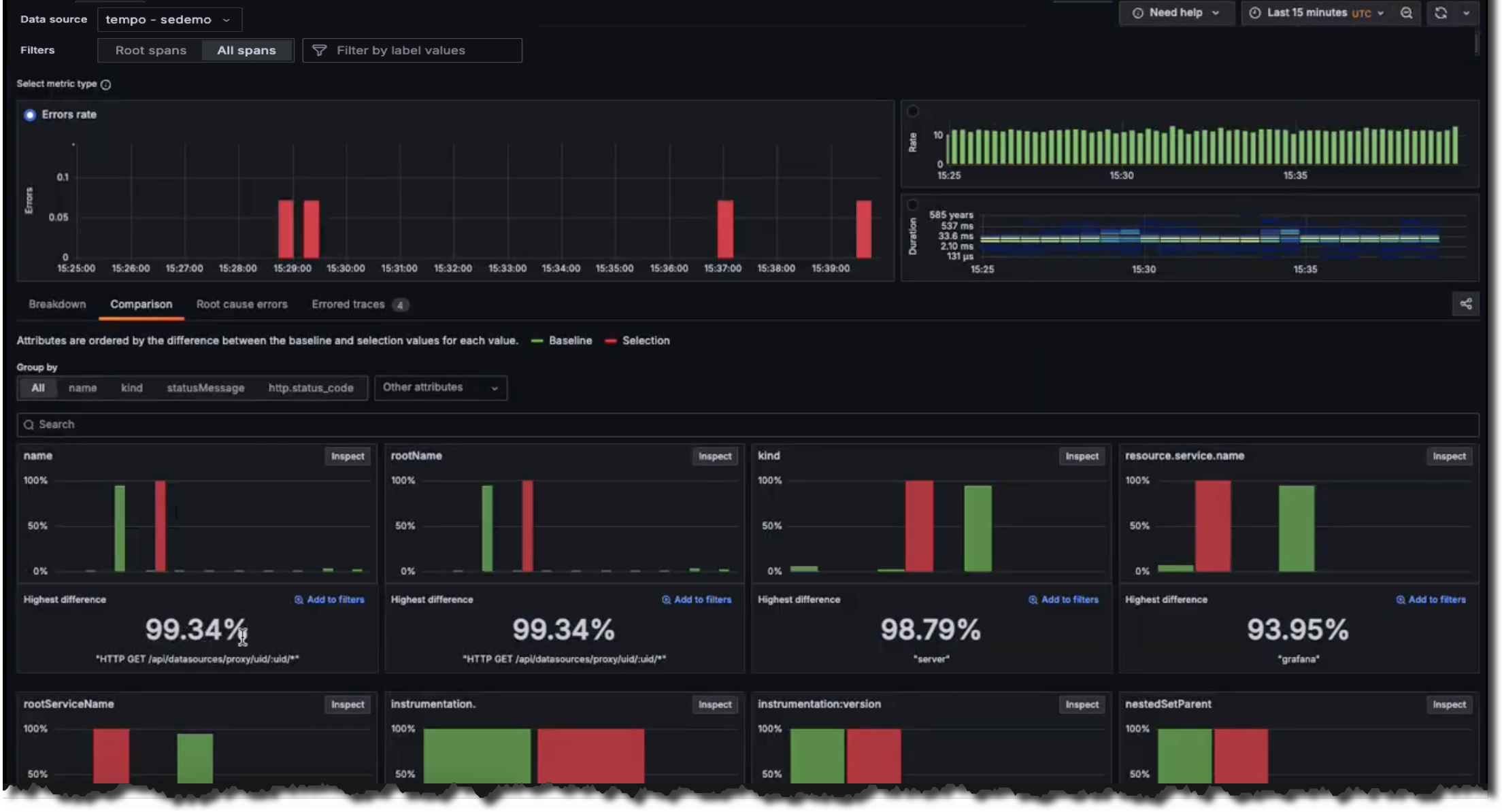Viewport: 1502px width, 812px height.
Task: Select the Errors rate radio button
Action: pos(30,115)
